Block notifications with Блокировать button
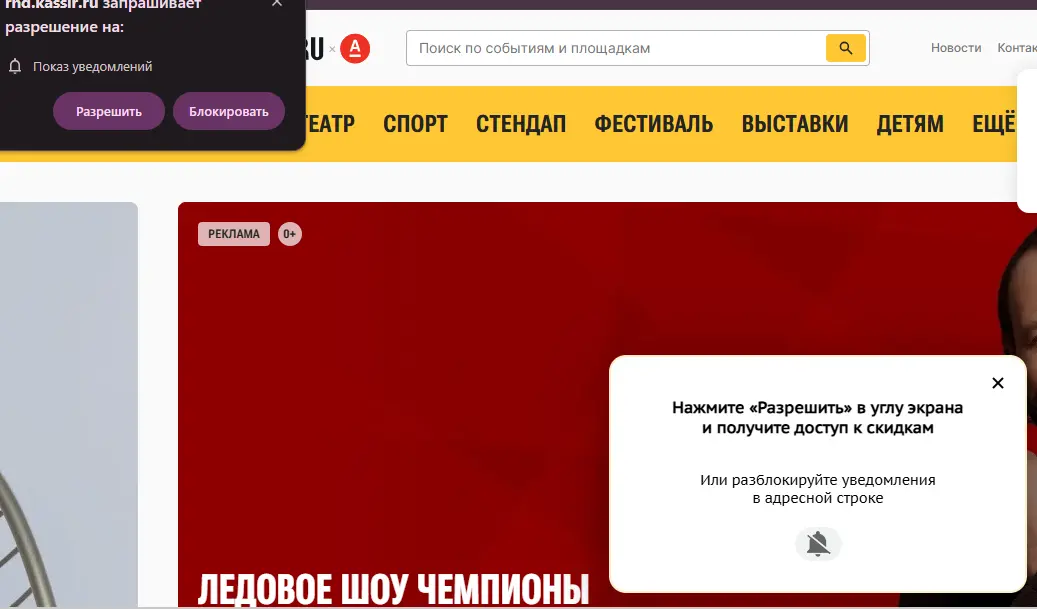 [x=229, y=111]
